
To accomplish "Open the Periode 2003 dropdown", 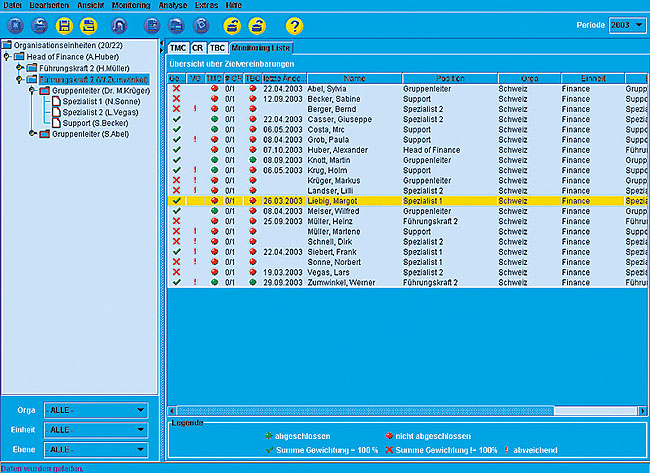I will point(638,24).
